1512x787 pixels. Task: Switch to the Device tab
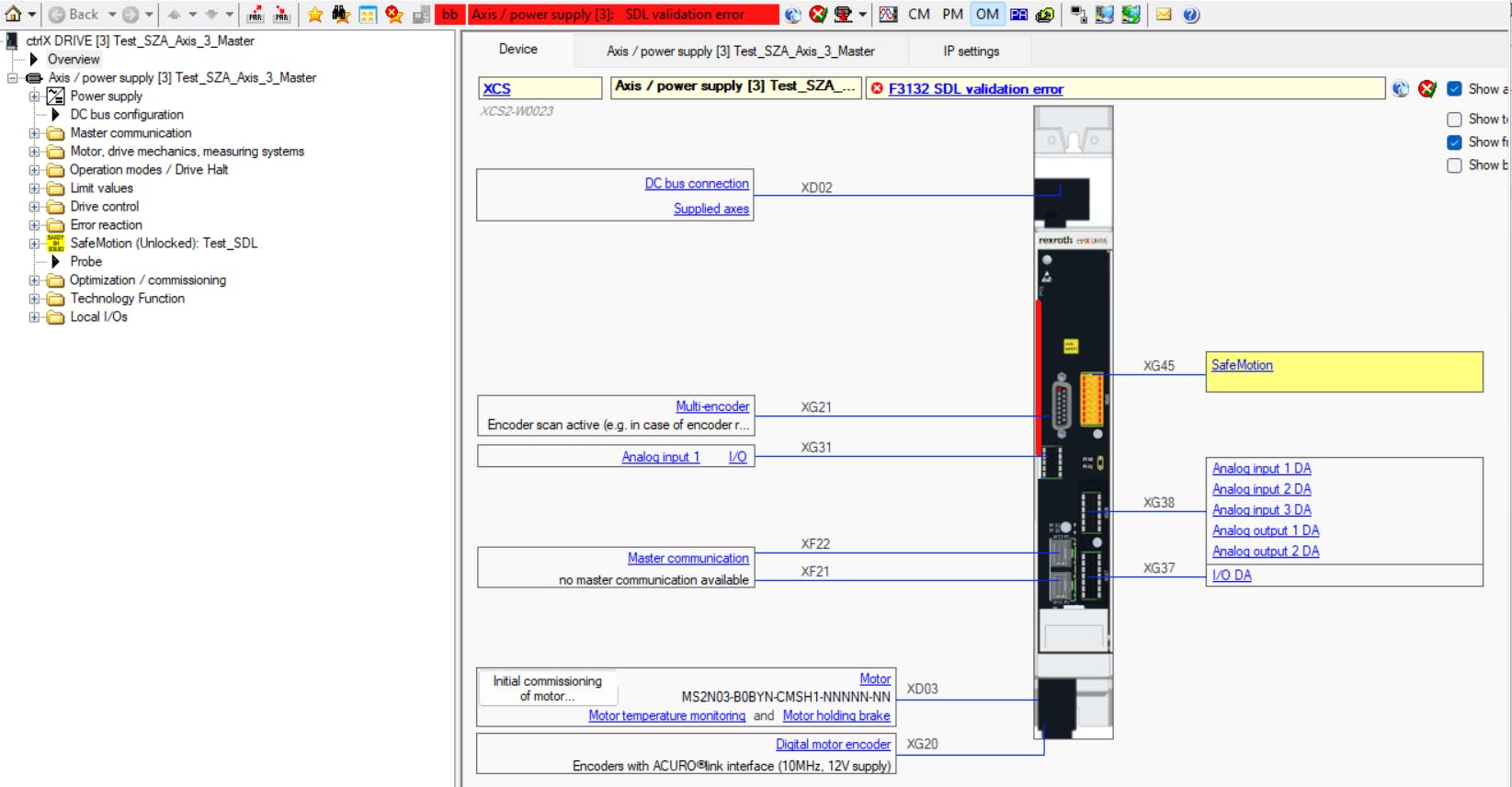(x=518, y=50)
